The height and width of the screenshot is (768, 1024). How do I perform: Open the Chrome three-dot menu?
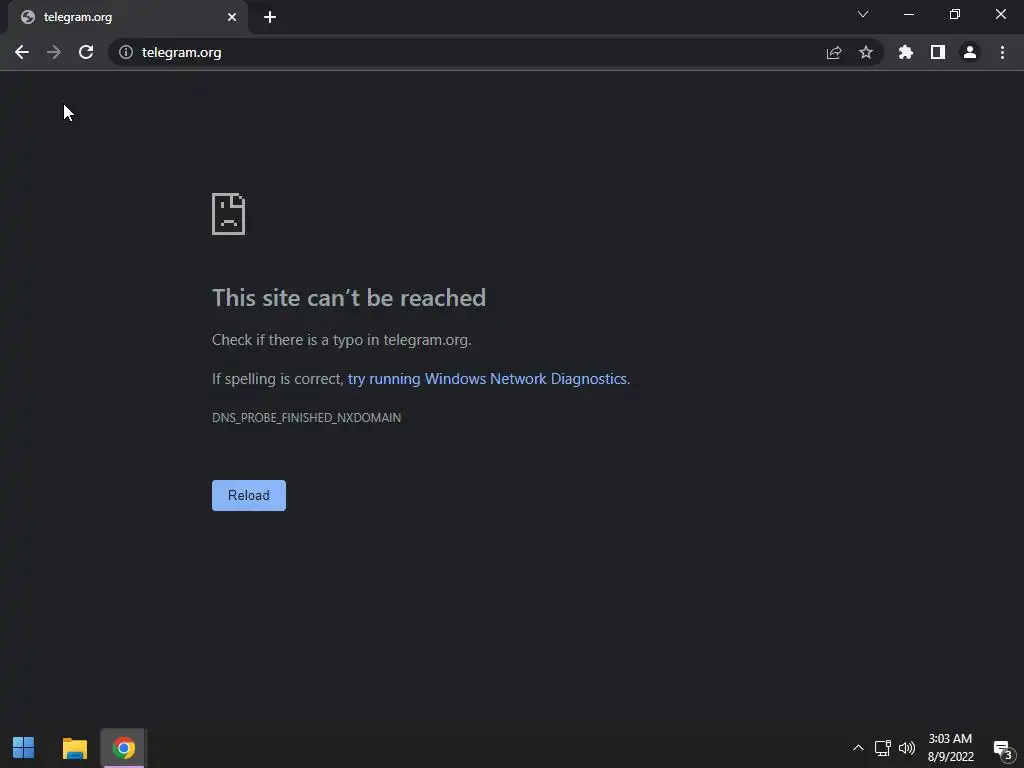1002,52
